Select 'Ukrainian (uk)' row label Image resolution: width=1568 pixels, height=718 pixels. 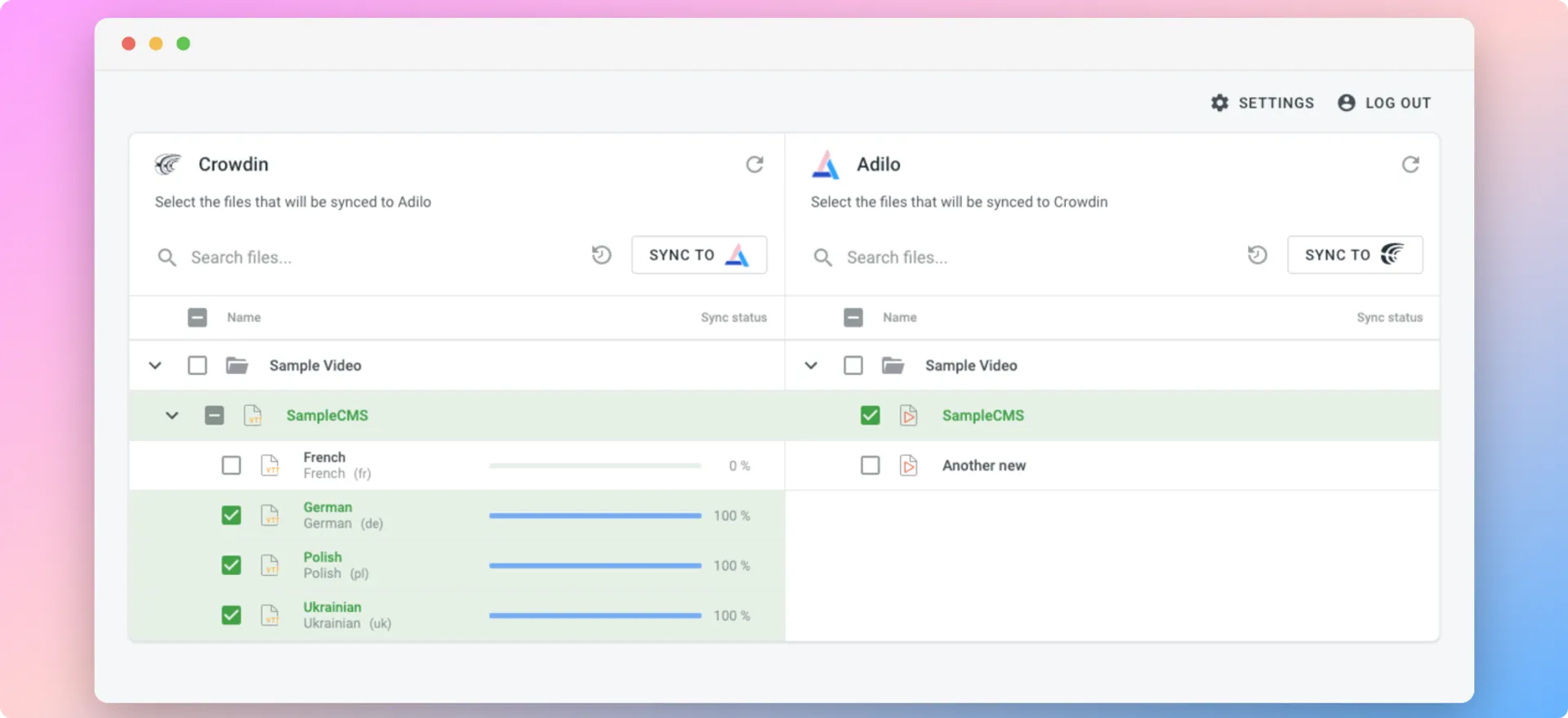(x=347, y=615)
